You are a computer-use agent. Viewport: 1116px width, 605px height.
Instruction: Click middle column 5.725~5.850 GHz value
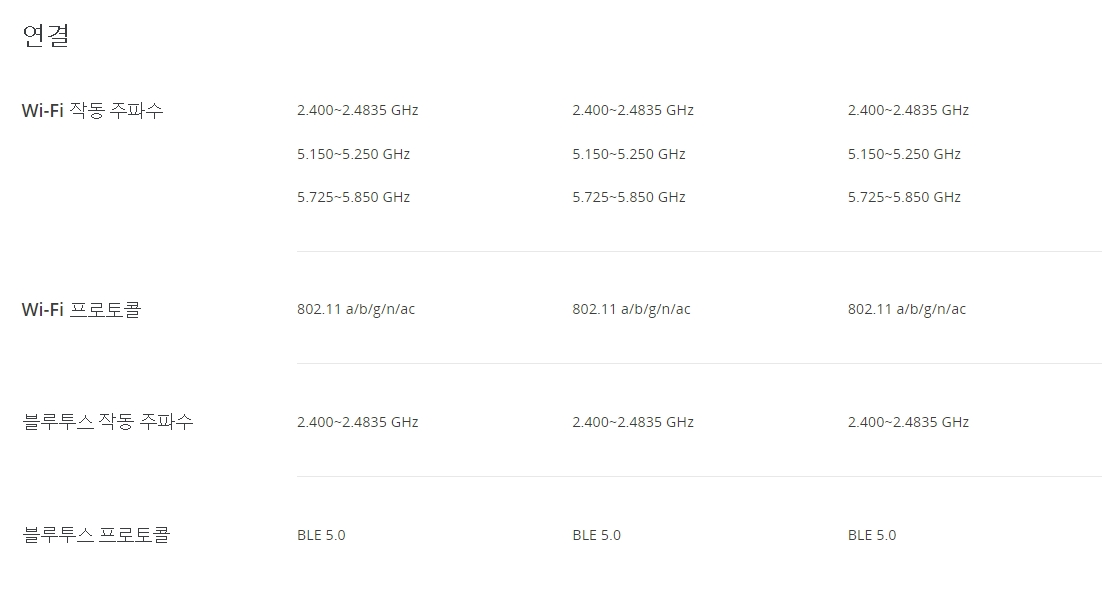point(628,197)
